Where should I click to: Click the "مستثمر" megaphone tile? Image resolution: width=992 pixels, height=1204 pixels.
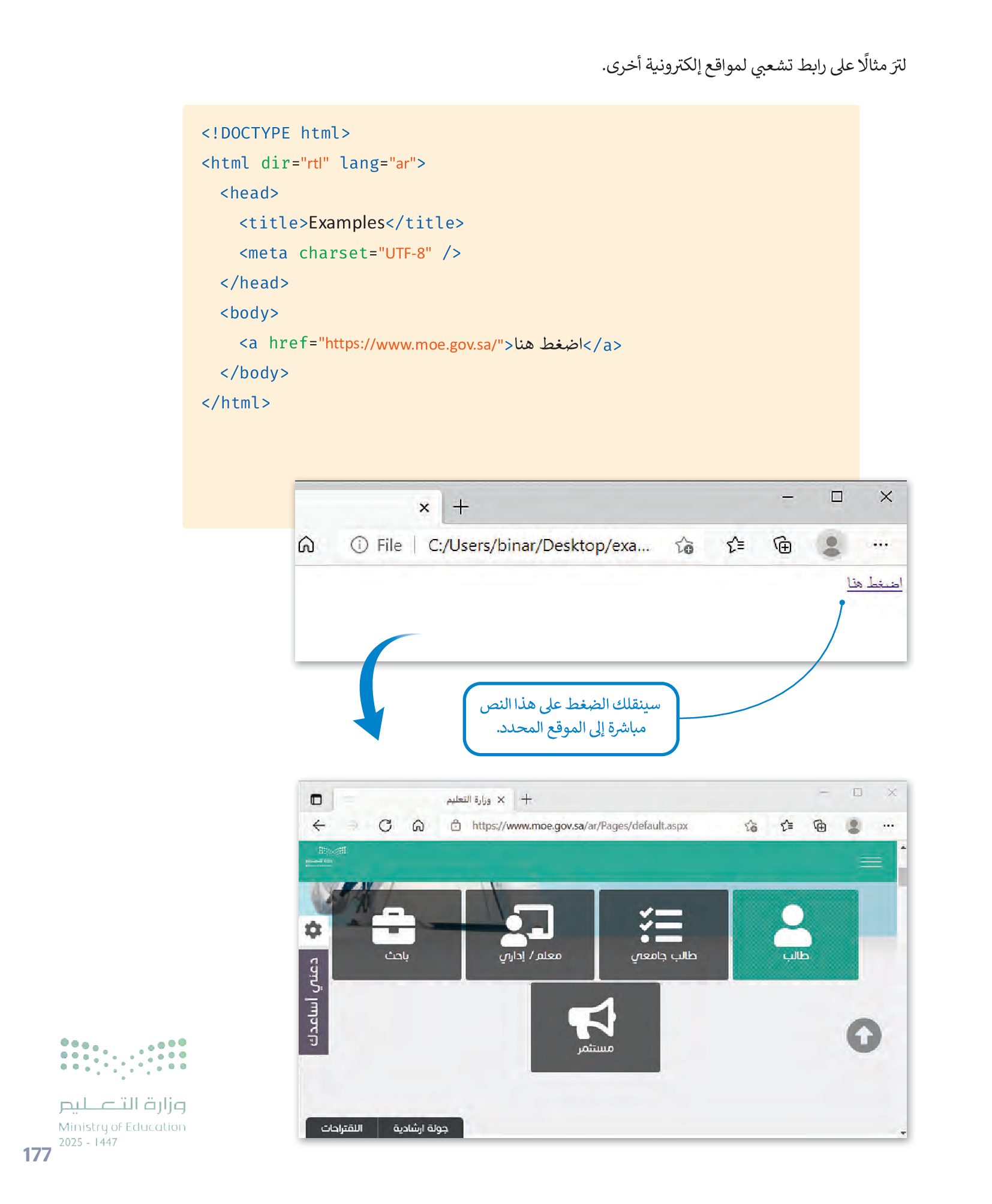point(595,1027)
